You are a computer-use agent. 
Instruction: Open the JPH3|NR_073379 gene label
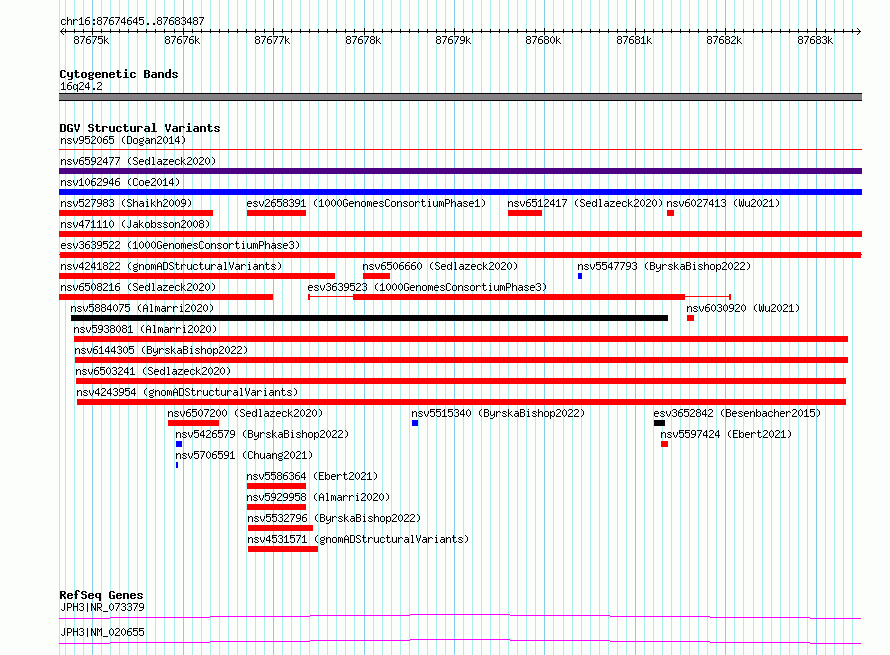102,607
